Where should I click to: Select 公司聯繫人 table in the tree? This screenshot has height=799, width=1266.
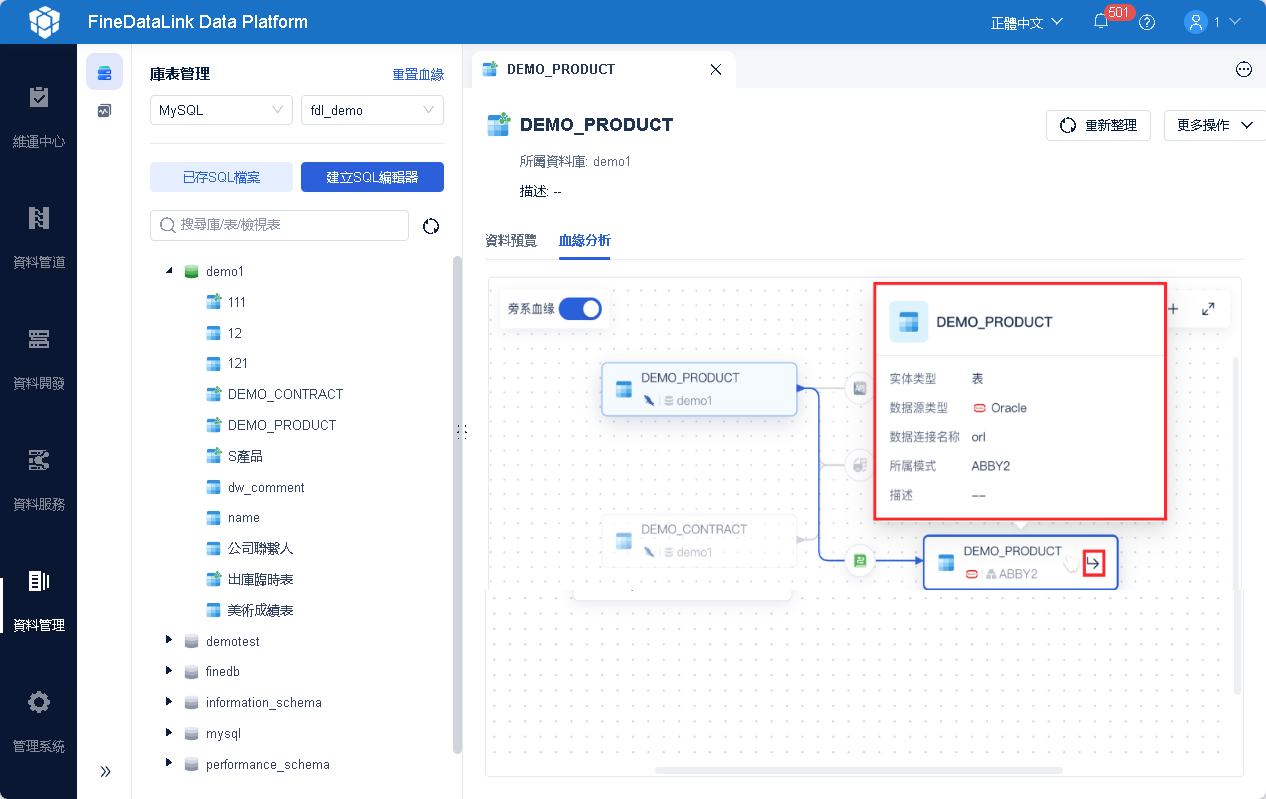(x=260, y=548)
